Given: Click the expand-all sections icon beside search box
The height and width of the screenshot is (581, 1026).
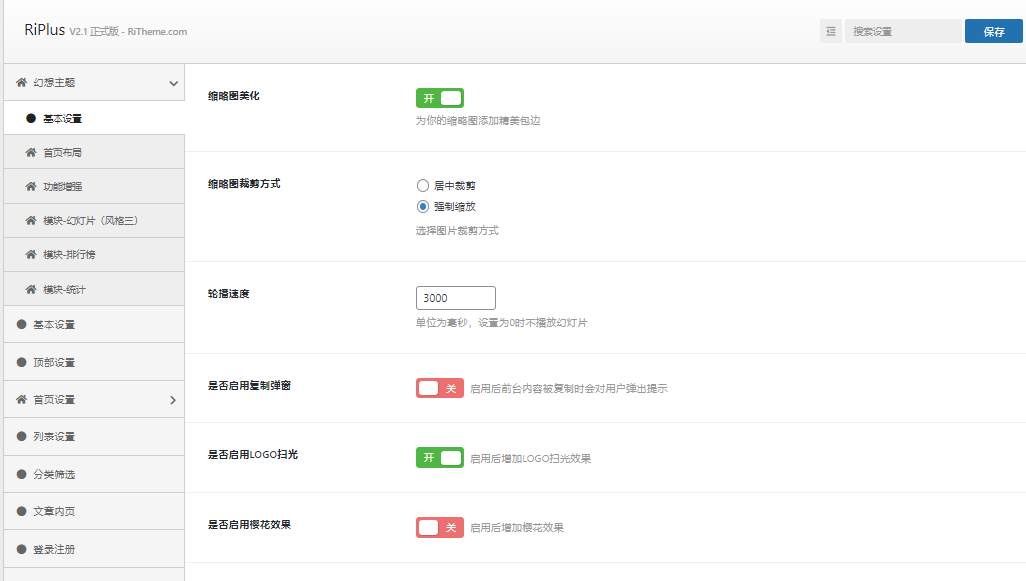Looking at the screenshot, I should [831, 32].
